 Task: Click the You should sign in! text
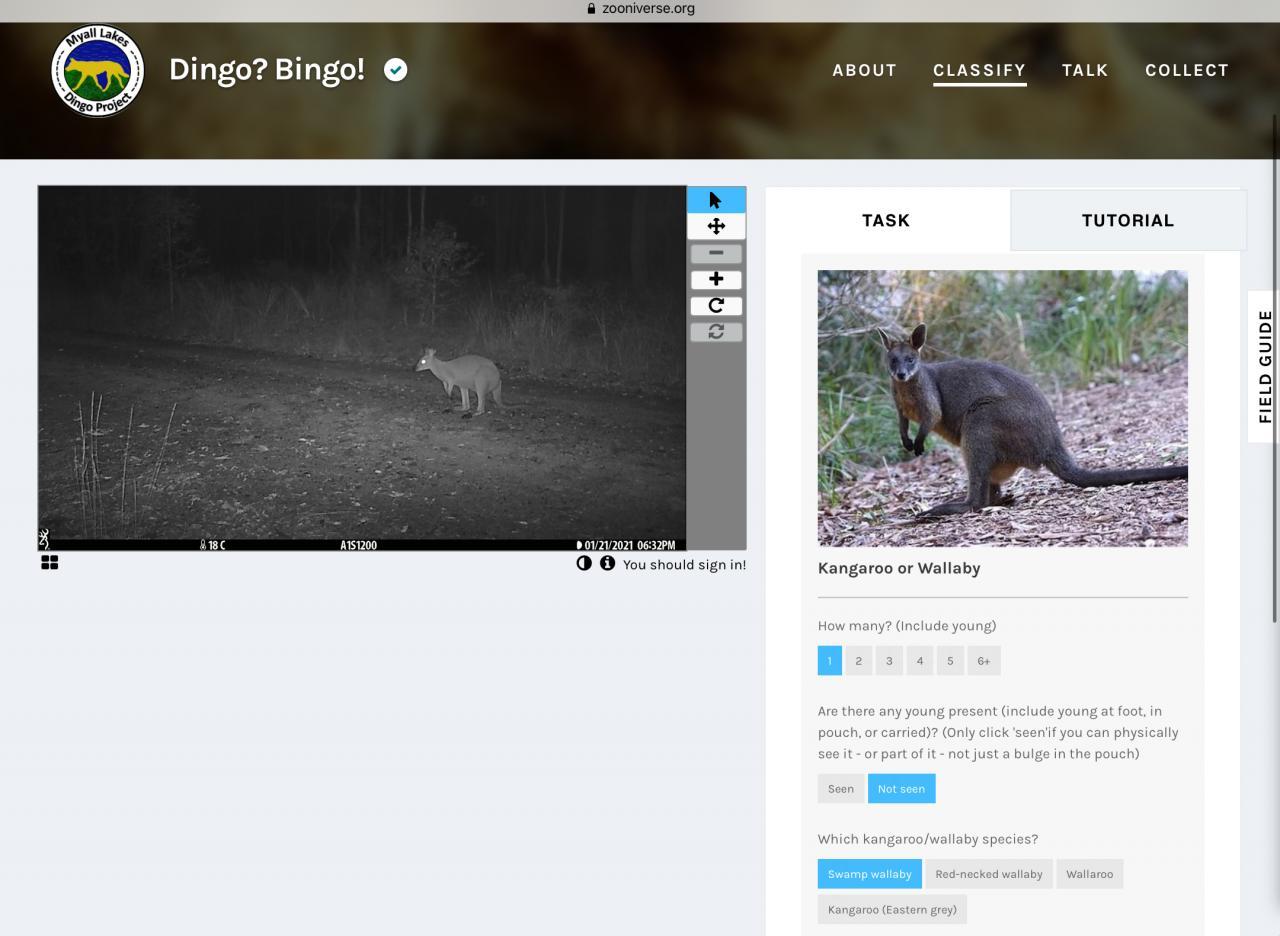(684, 565)
